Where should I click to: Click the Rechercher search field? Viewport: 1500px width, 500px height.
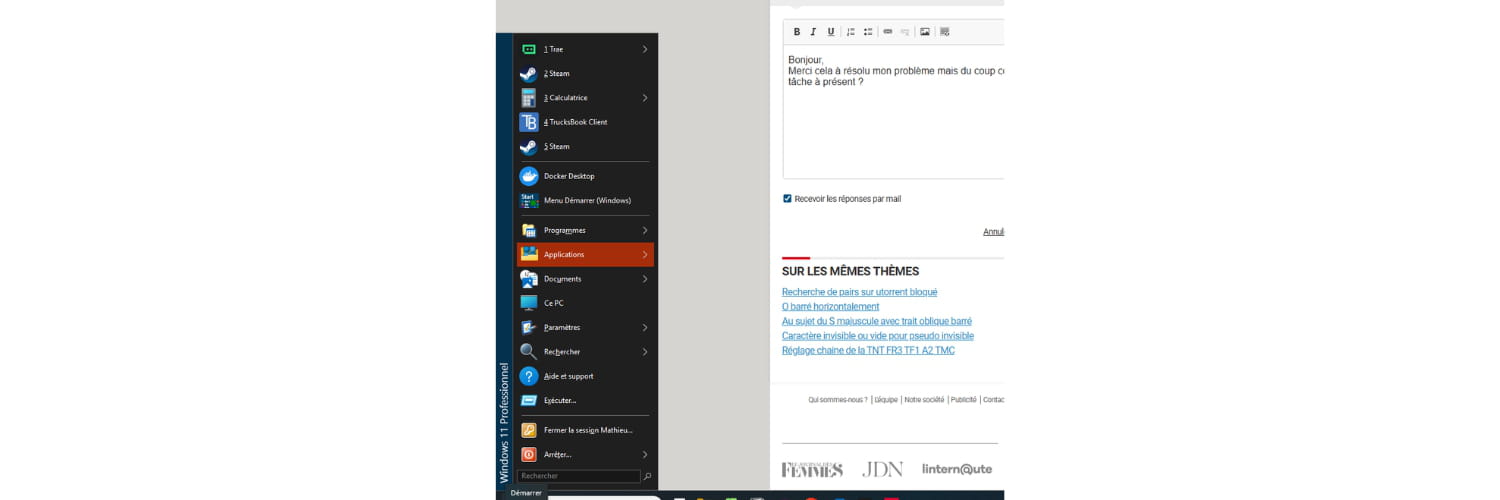(x=578, y=476)
